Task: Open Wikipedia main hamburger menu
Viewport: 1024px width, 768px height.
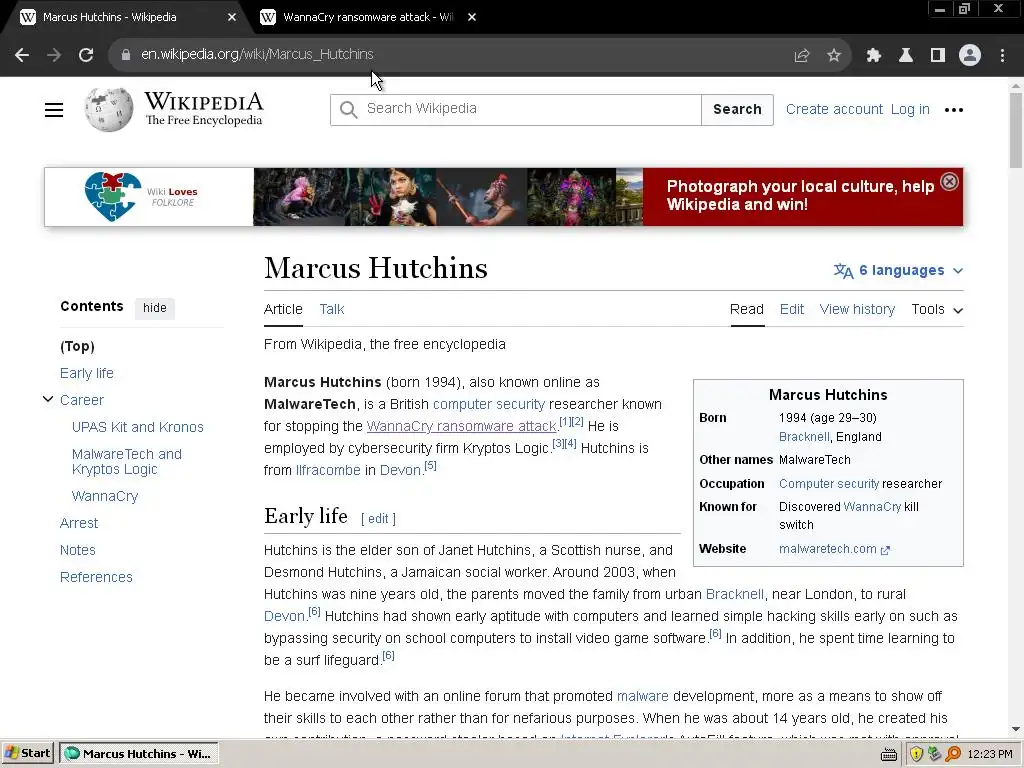Action: point(54,110)
